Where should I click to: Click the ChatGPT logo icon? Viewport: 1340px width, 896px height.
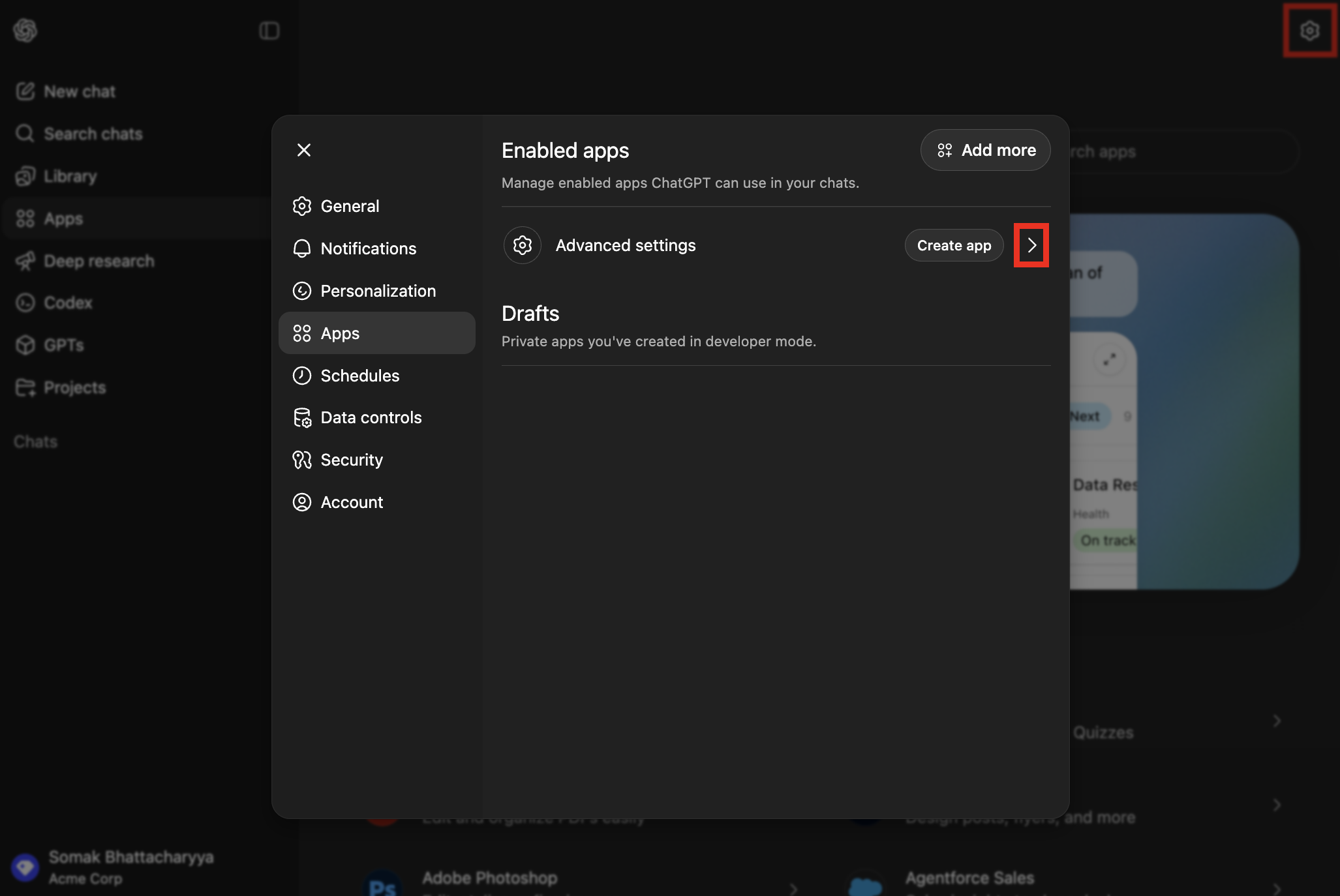click(25, 31)
